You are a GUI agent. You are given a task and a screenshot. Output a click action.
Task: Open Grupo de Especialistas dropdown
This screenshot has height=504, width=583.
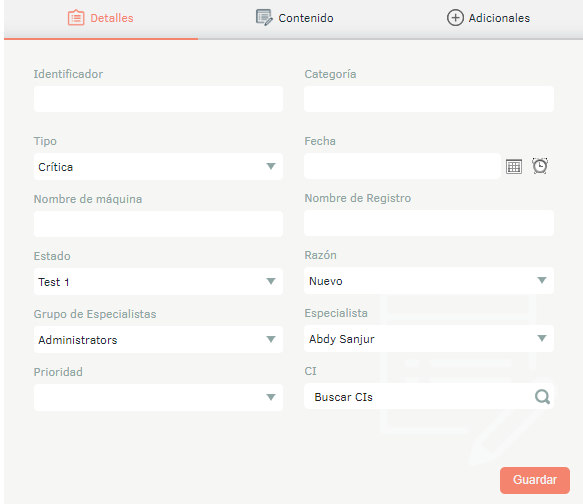point(158,339)
